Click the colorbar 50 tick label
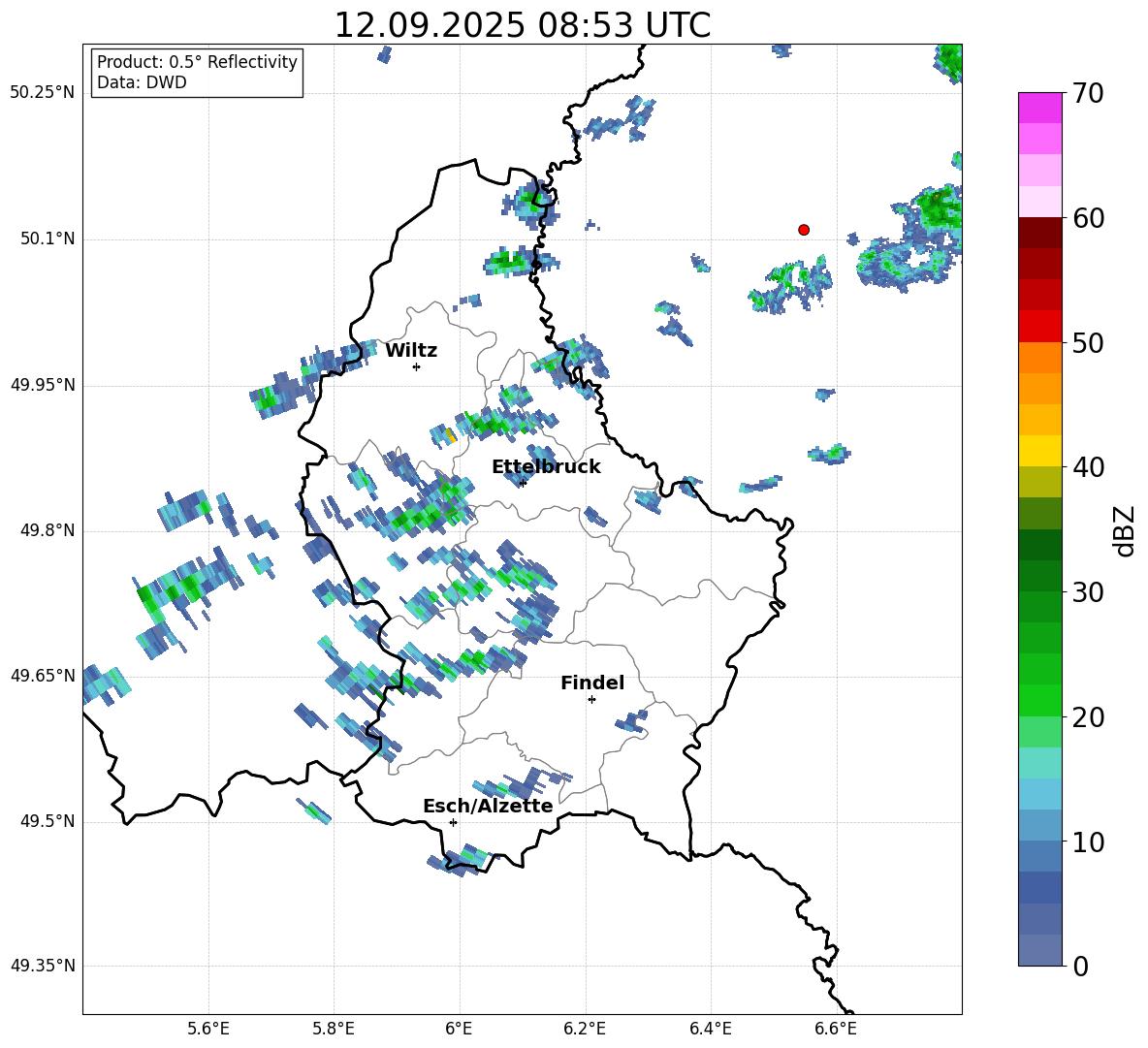 (1088, 342)
